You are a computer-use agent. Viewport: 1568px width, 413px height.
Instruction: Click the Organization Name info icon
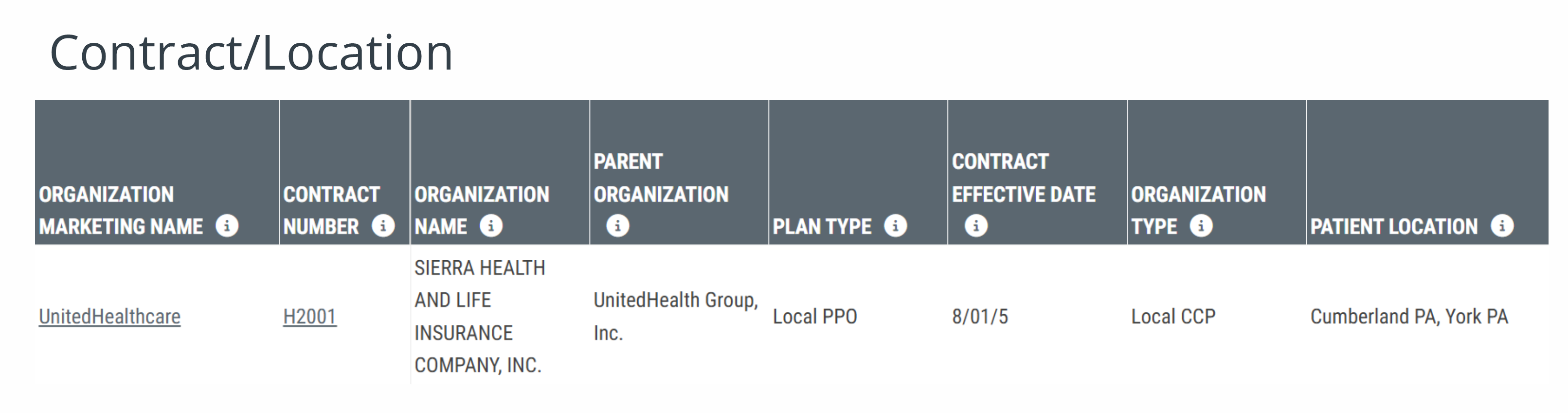point(490,226)
